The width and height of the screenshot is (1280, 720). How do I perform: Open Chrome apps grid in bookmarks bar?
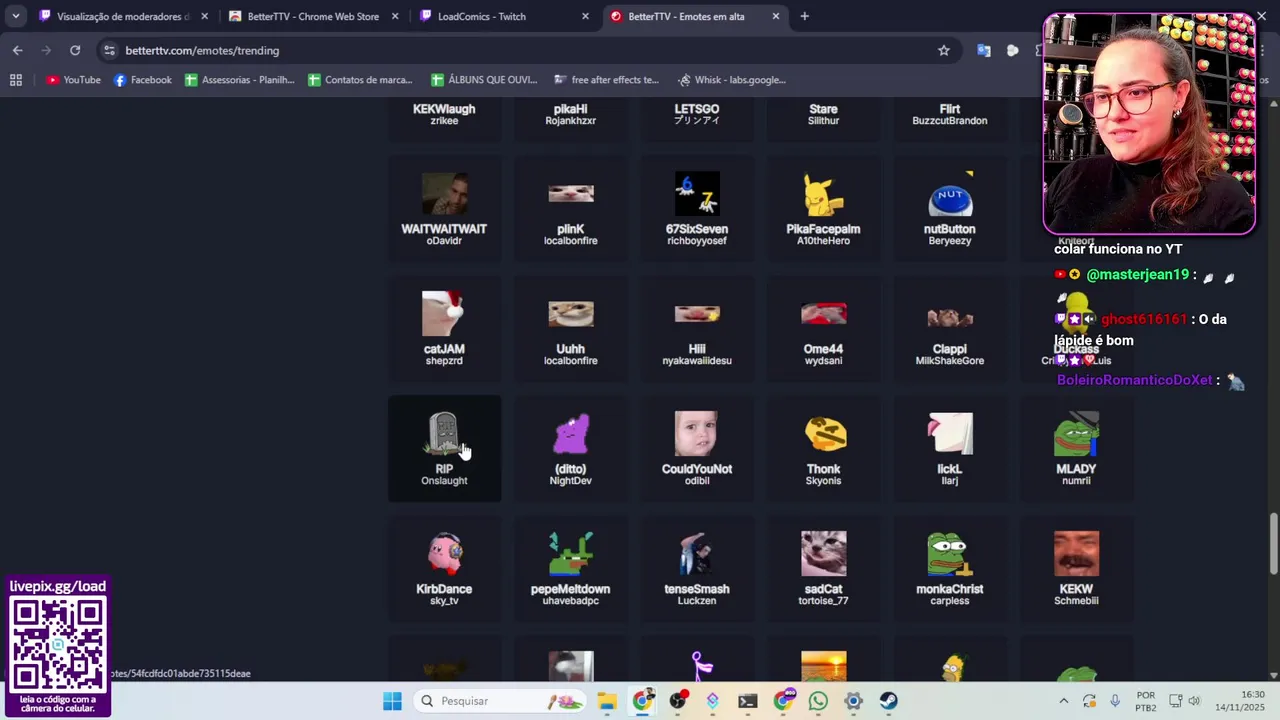16,80
